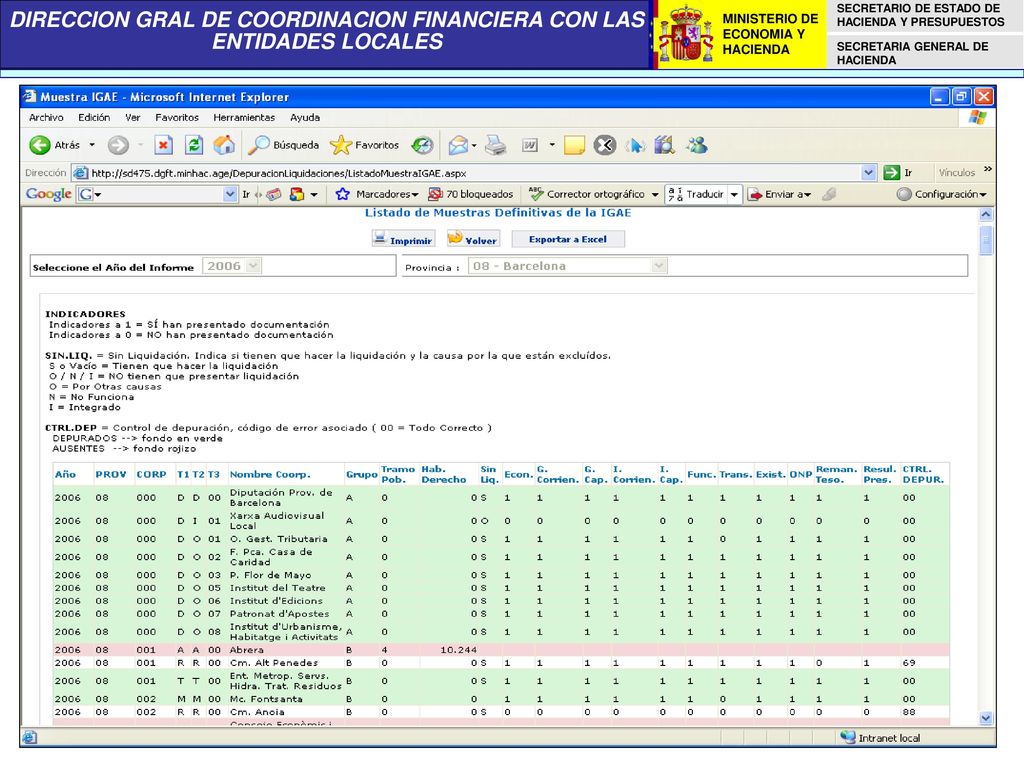Expand toolbar overflow chevron near Vínculos
The height and width of the screenshot is (768, 1024).
[x=987, y=169]
